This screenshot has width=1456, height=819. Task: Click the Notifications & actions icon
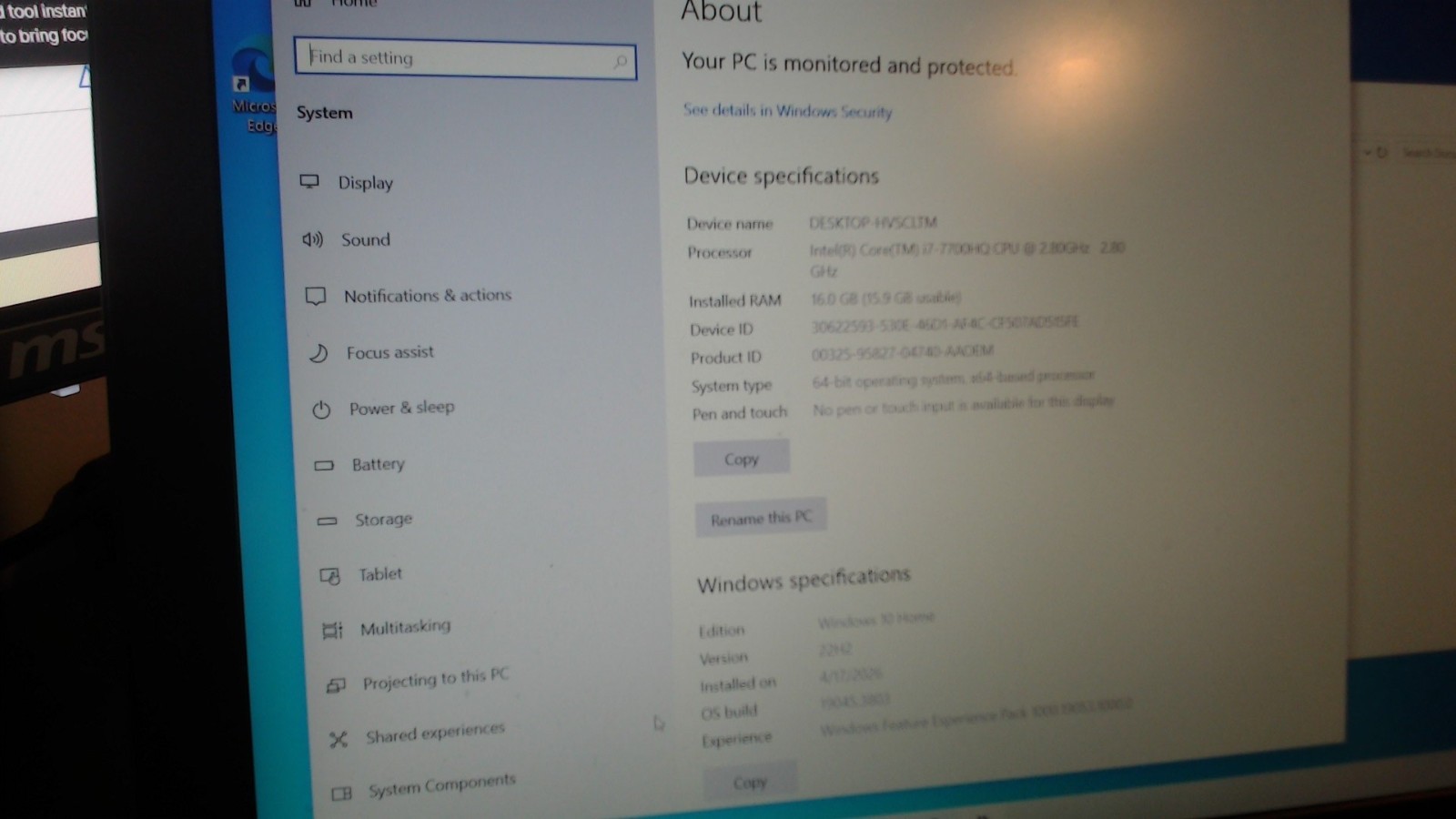pos(315,297)
